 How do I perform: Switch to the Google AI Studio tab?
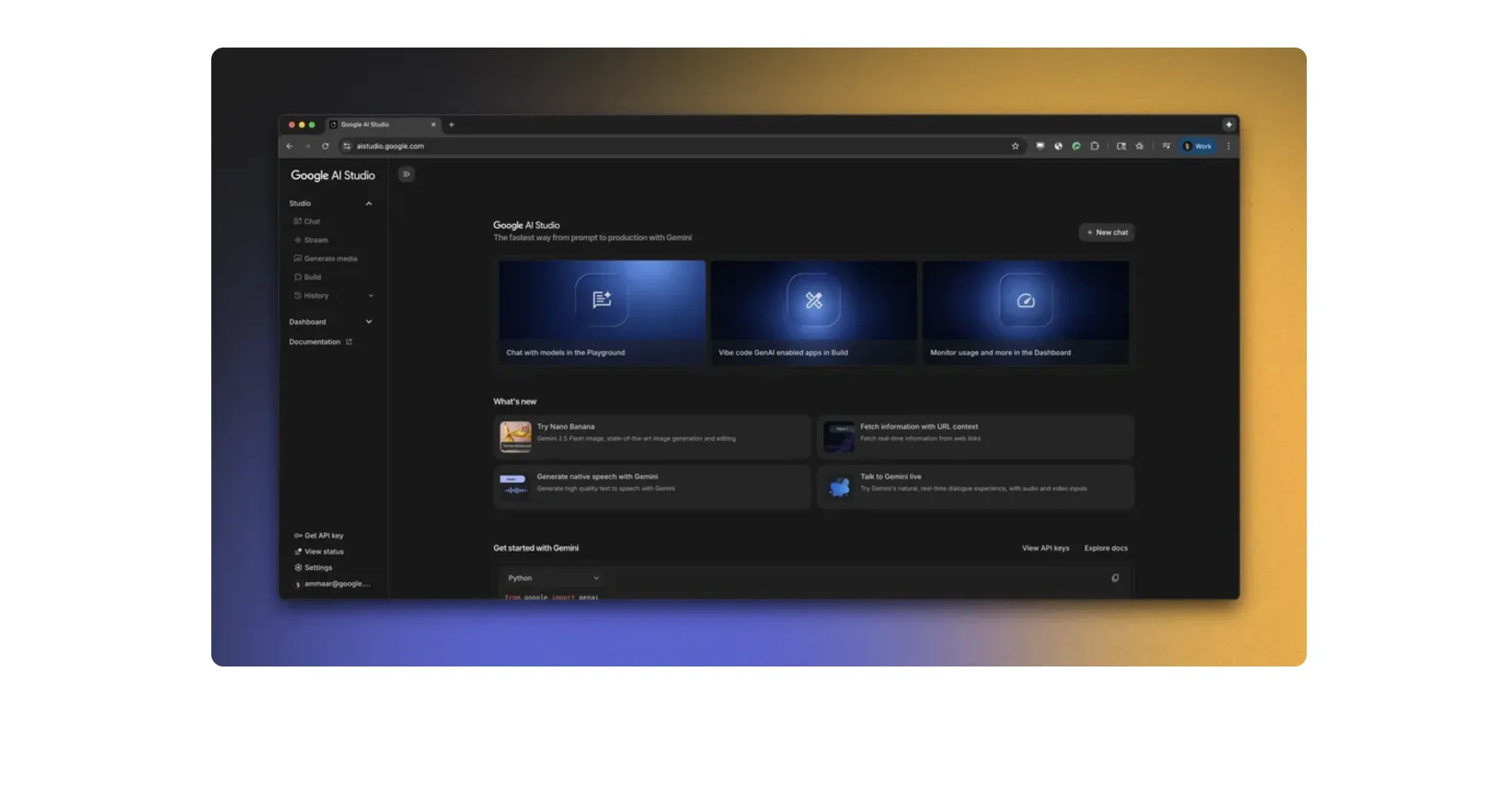(377, 125)
